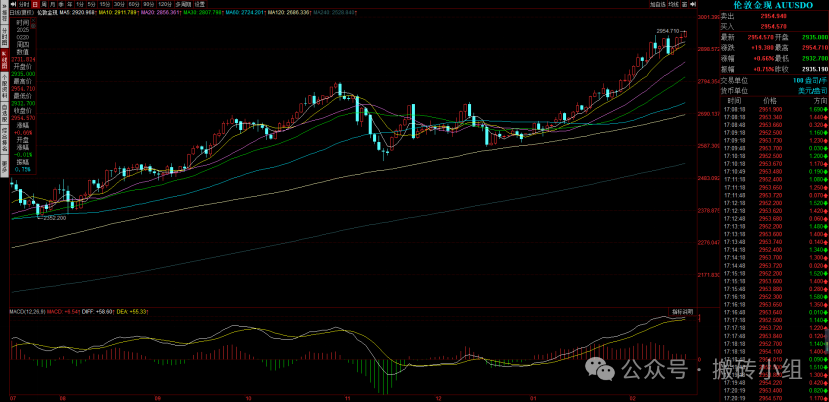This screenshot has width=829, height=402.
Task: Click the 画 drawing tools button
Action: [x=685, y=4]
